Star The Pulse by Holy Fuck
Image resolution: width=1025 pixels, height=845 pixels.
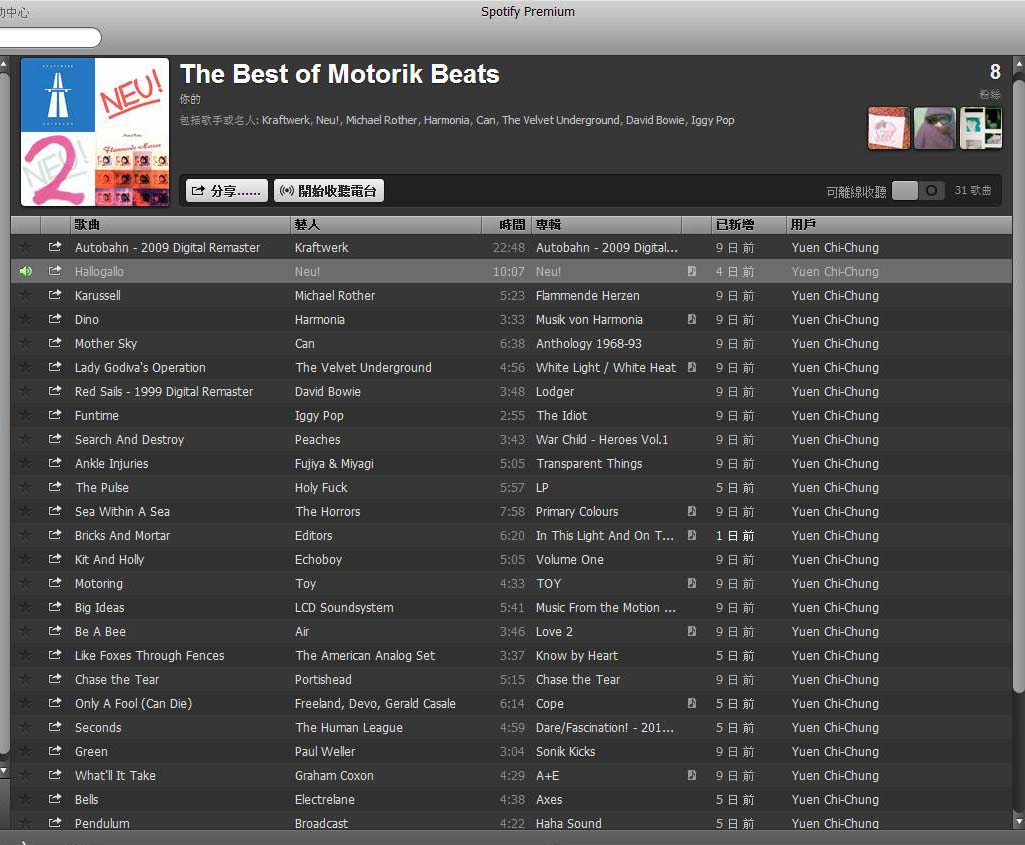point(25,487)
